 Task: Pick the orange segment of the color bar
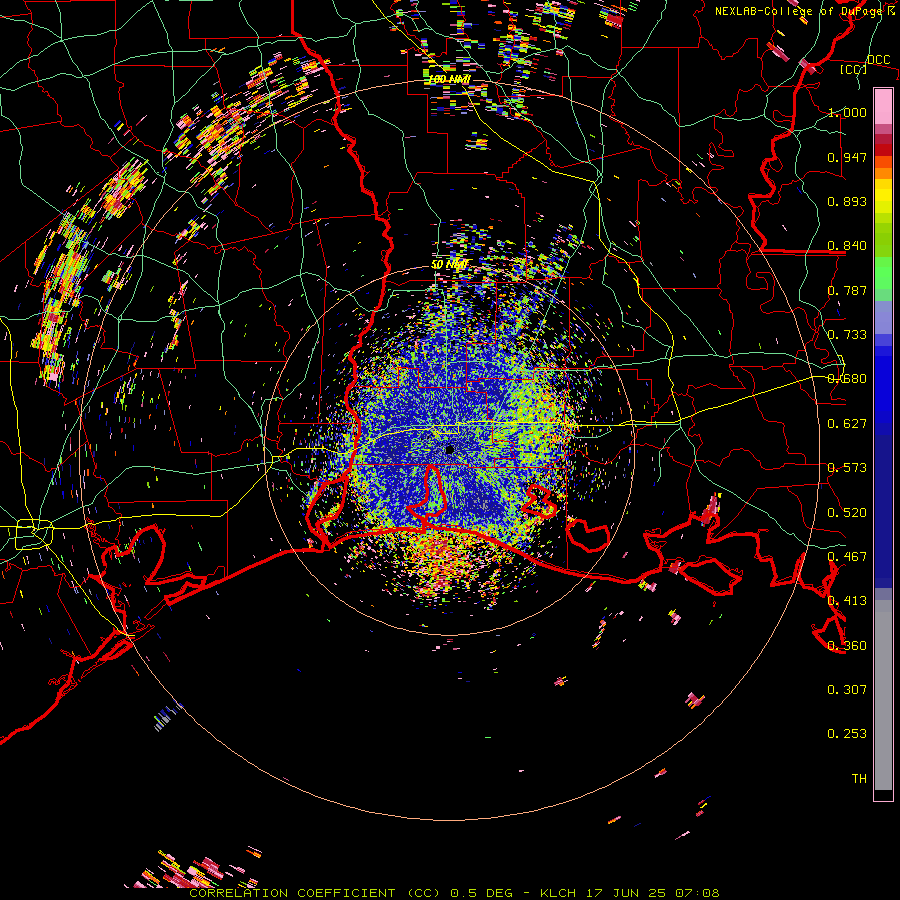(x=883, y=168)
